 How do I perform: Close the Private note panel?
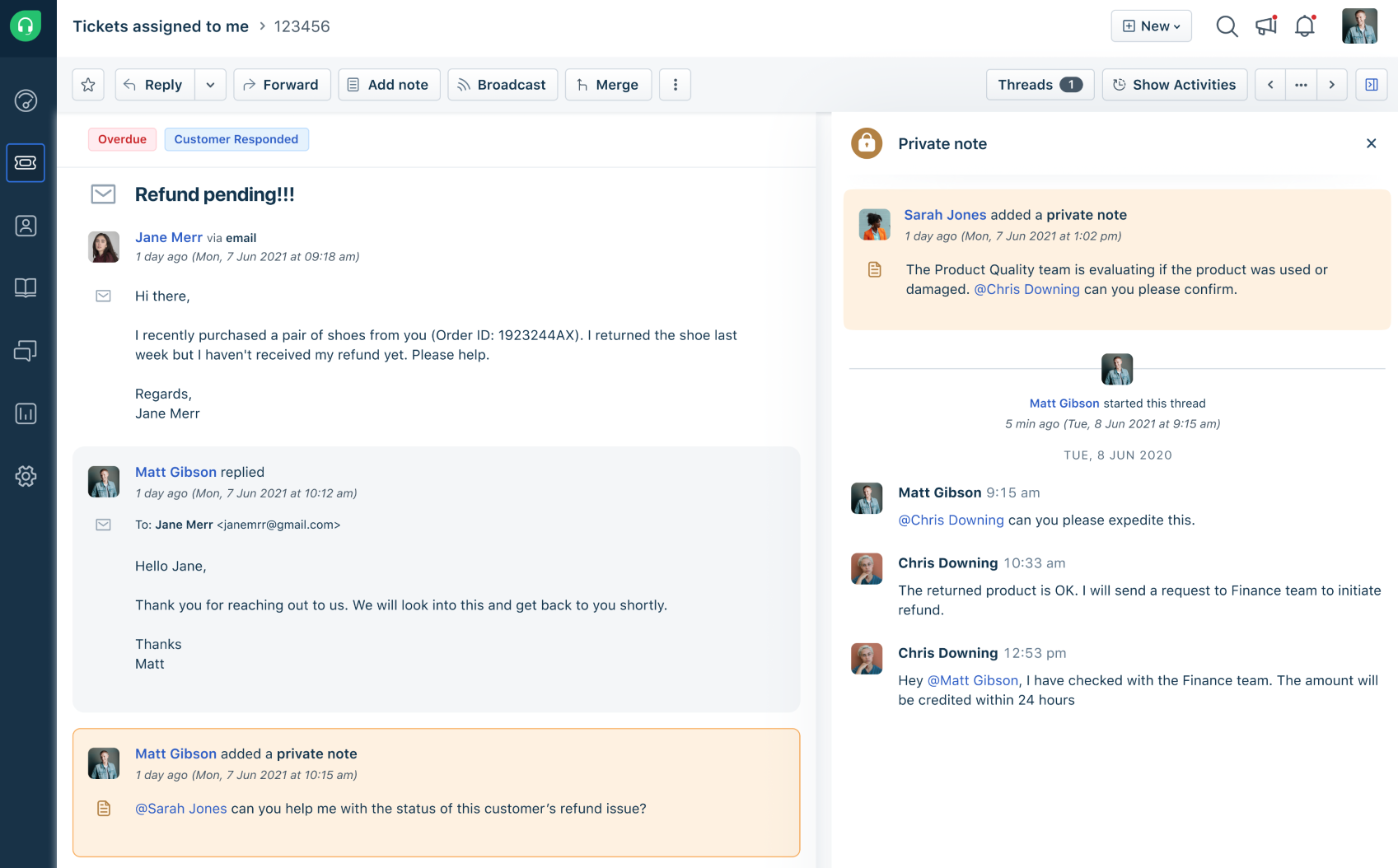tap(1371, 143)
